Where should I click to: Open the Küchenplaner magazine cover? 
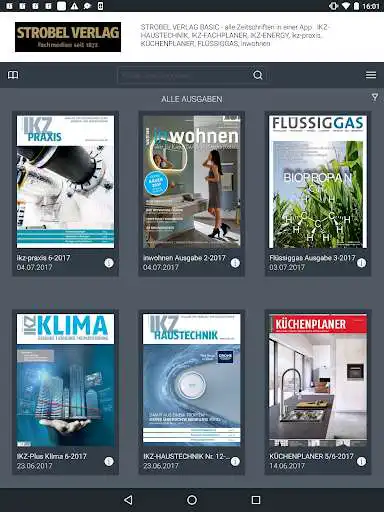pyautogui.click(x=318, y=380)
